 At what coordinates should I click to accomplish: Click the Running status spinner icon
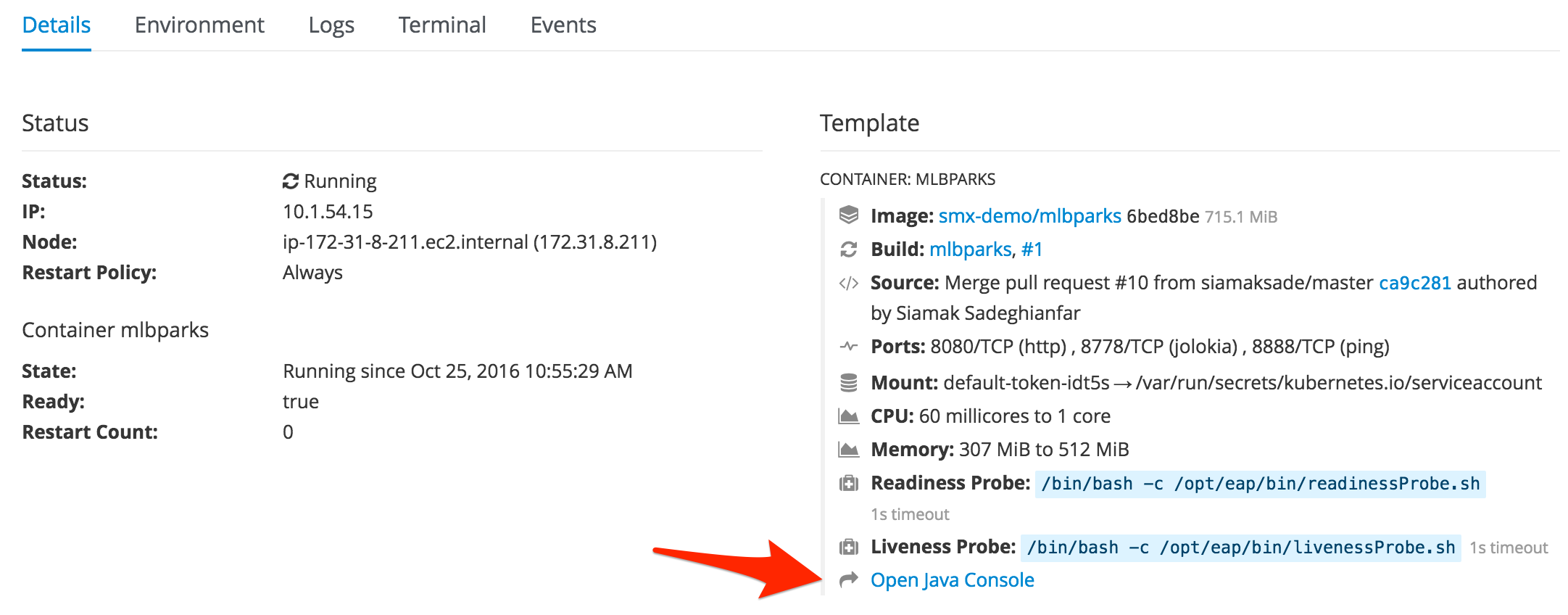(291, 181)
